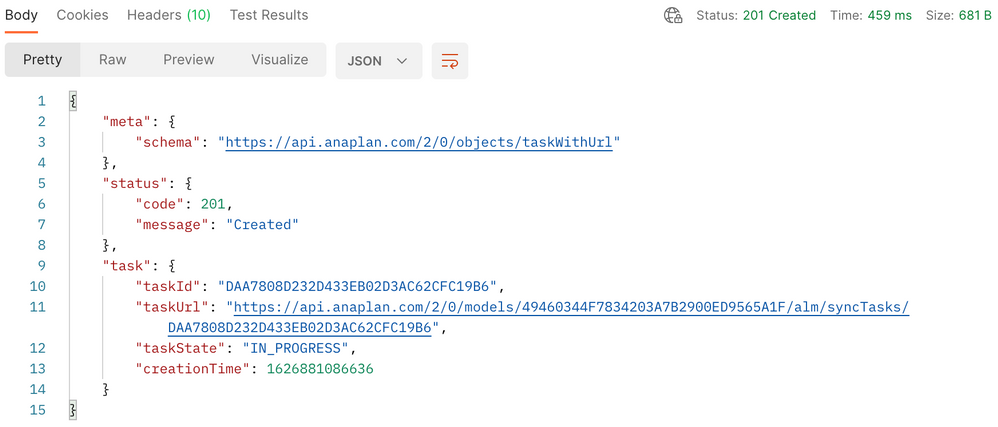
Task: Open the JSON format dropdown
Action: pos(379,61)
